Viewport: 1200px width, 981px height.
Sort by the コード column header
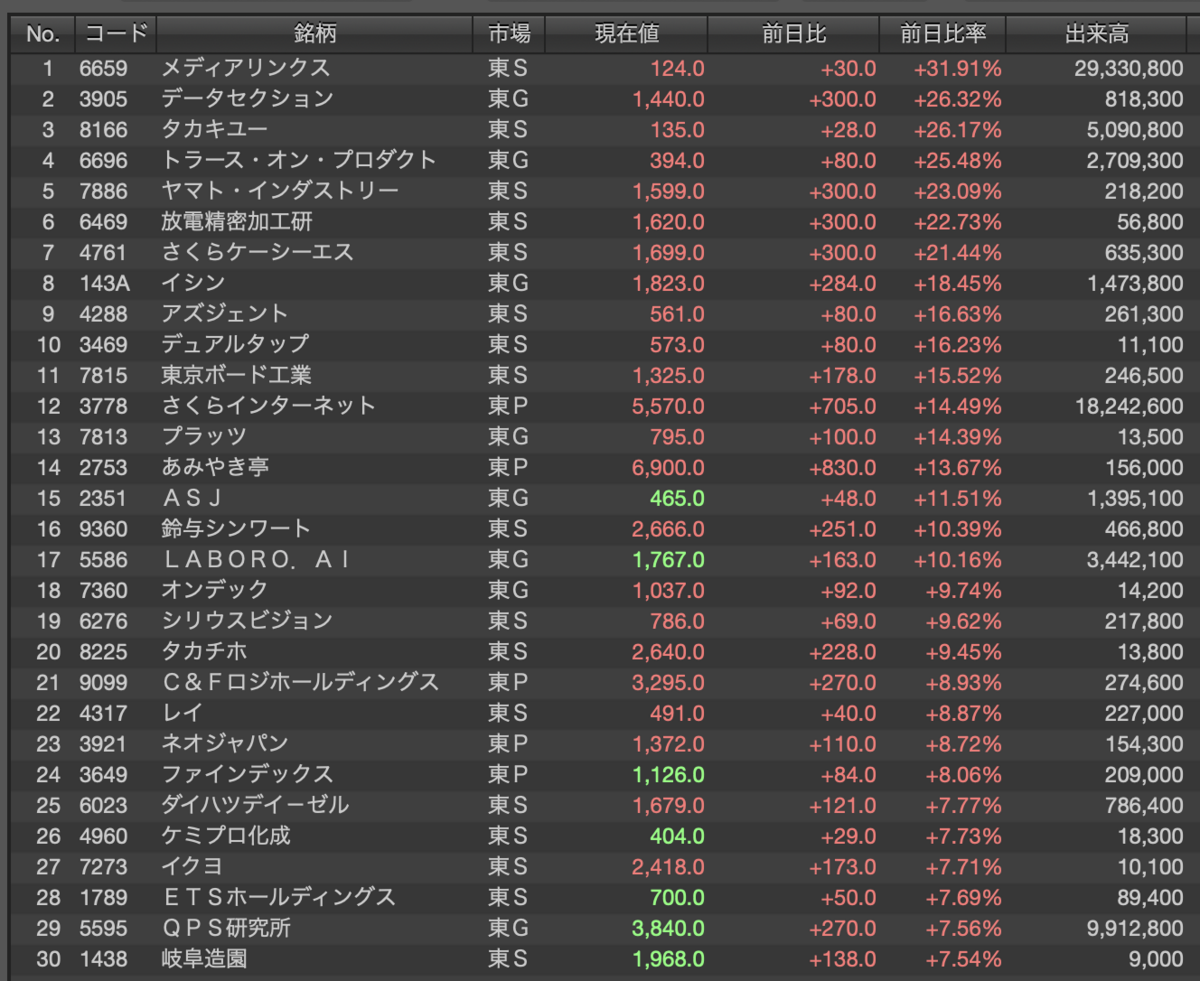[x=115, y=34]
